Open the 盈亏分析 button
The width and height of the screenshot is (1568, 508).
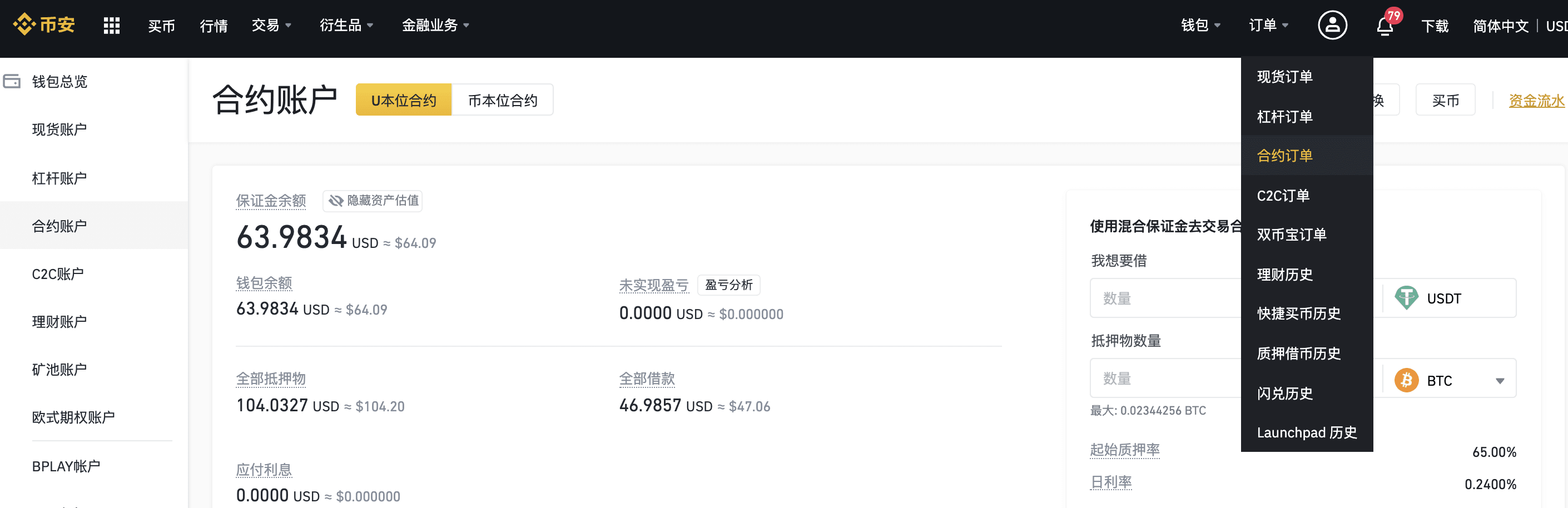pyautogui.click(x=728, y=285)
